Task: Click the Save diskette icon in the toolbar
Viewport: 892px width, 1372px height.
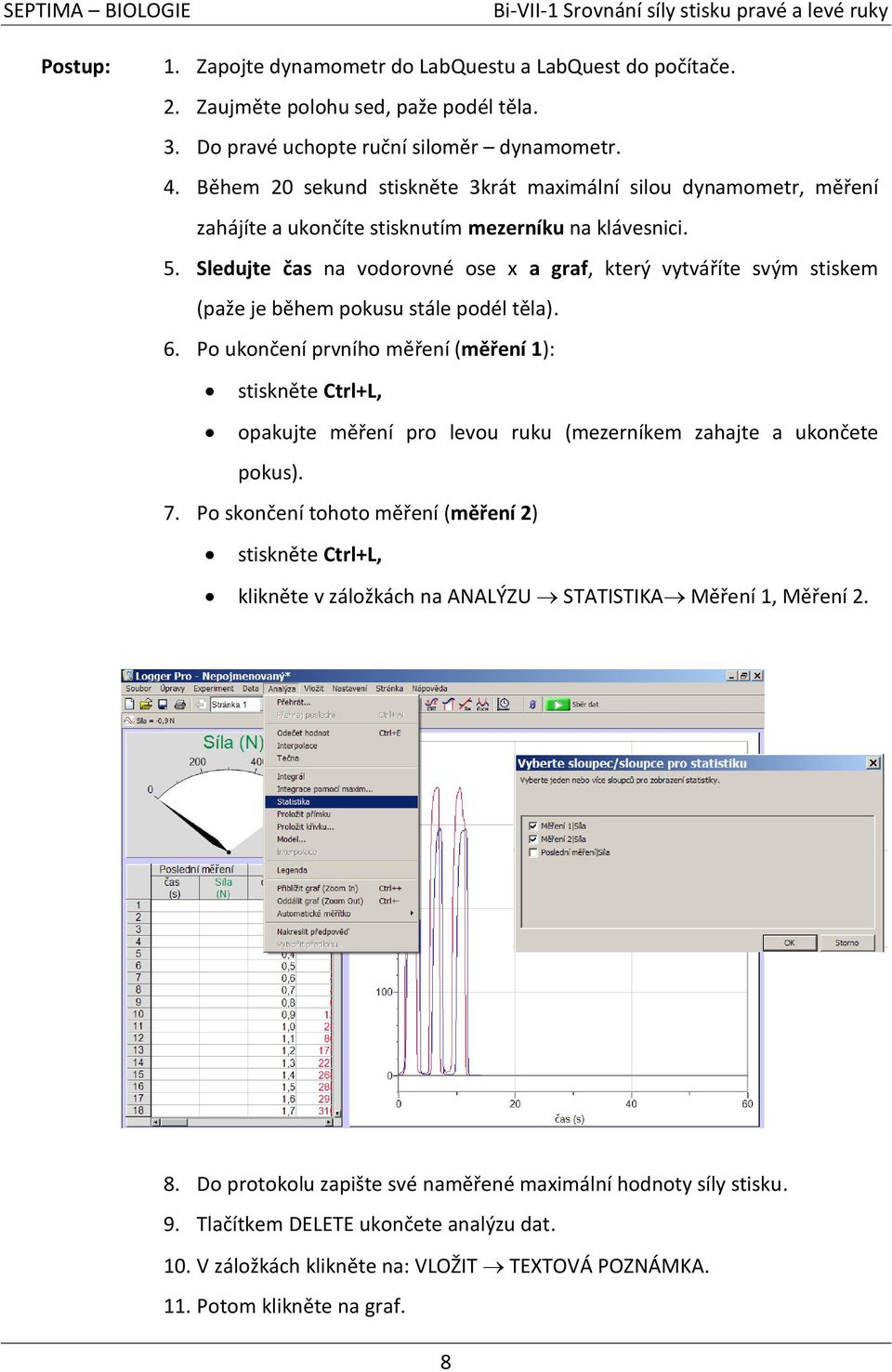Action: tap(163, 705)
